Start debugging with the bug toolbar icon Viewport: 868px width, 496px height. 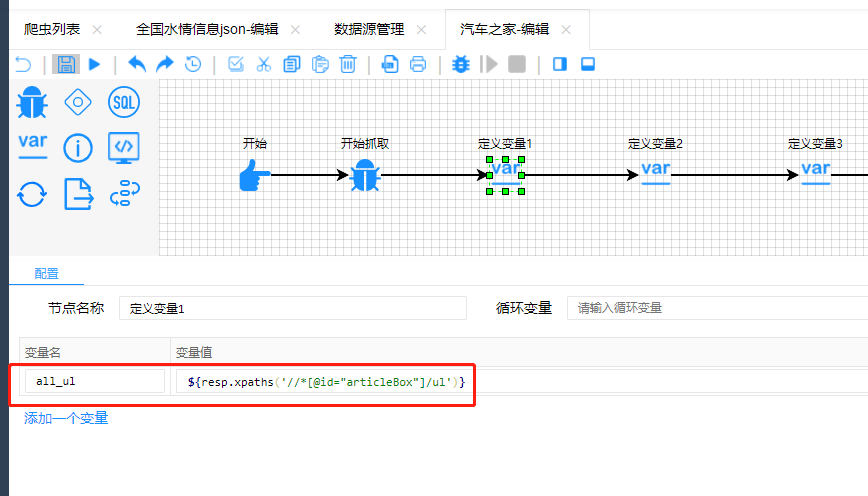pos(461,64)
